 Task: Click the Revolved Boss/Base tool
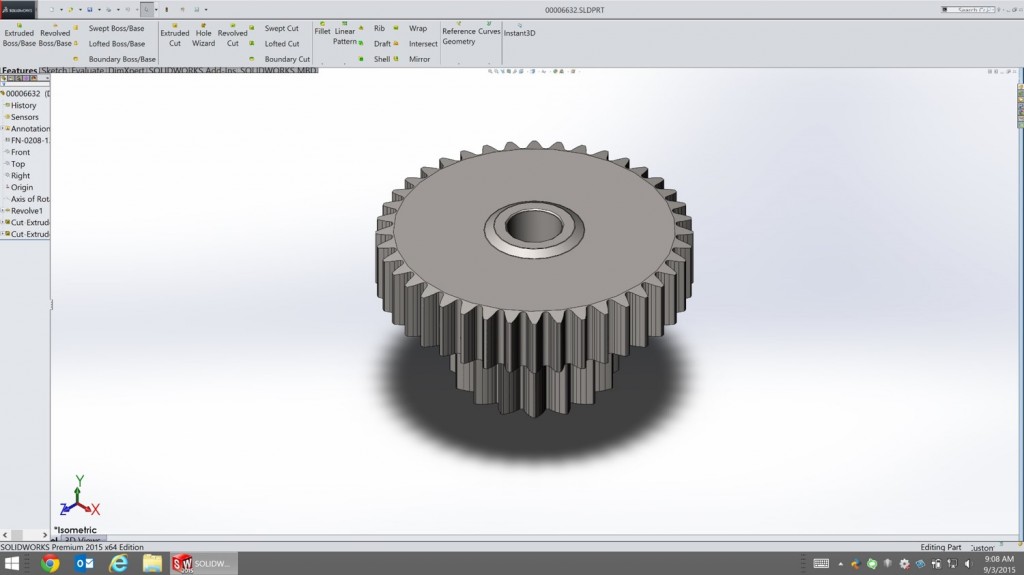pos(55,38)
